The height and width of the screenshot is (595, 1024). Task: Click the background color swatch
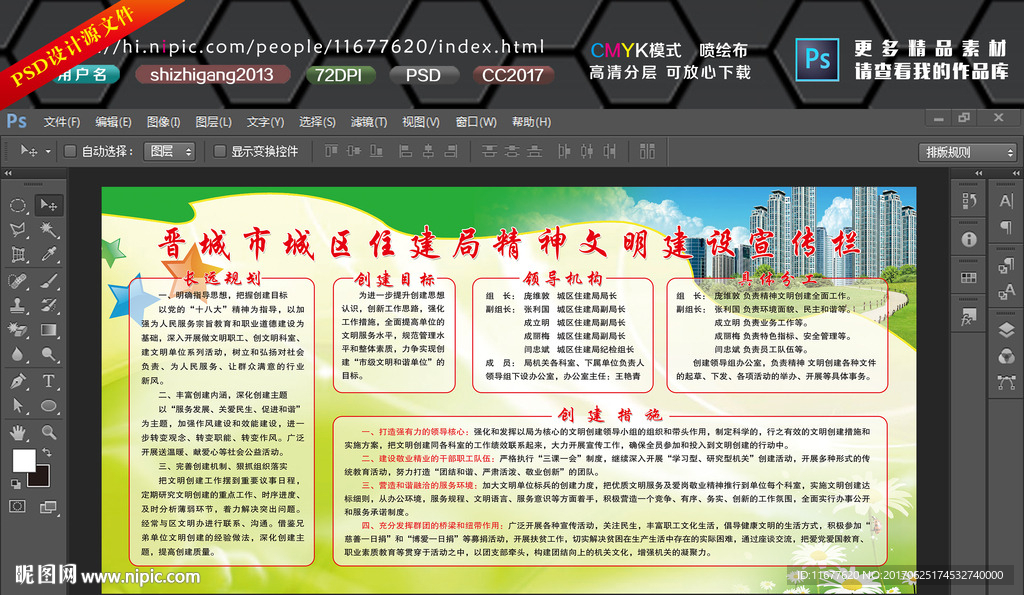[40, 478]
